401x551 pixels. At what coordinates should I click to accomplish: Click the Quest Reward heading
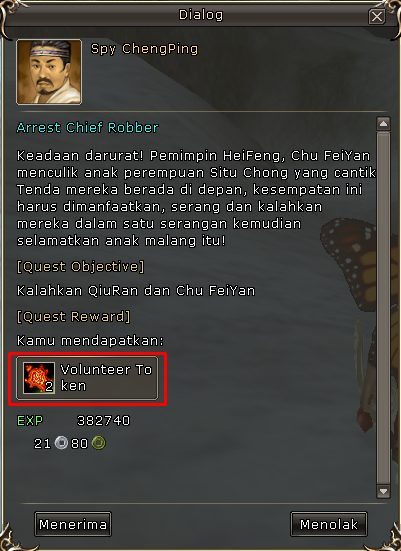[73, 317]
